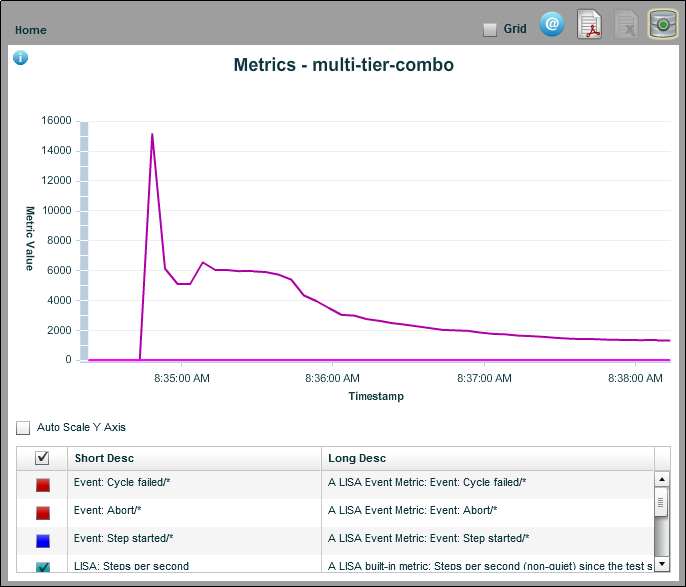
Task: Click blue swatch for Event: Step started/*
Action: (x=43, y=541)
